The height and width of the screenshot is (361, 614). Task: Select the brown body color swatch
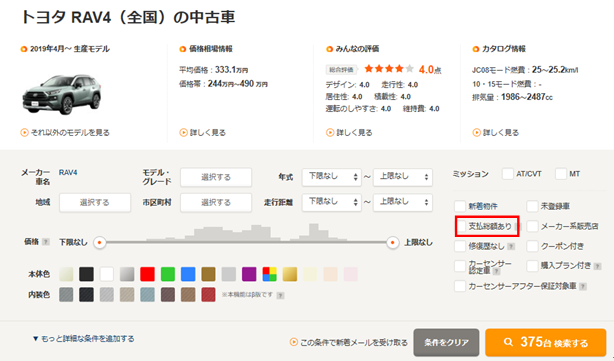(x=209, y=274)
